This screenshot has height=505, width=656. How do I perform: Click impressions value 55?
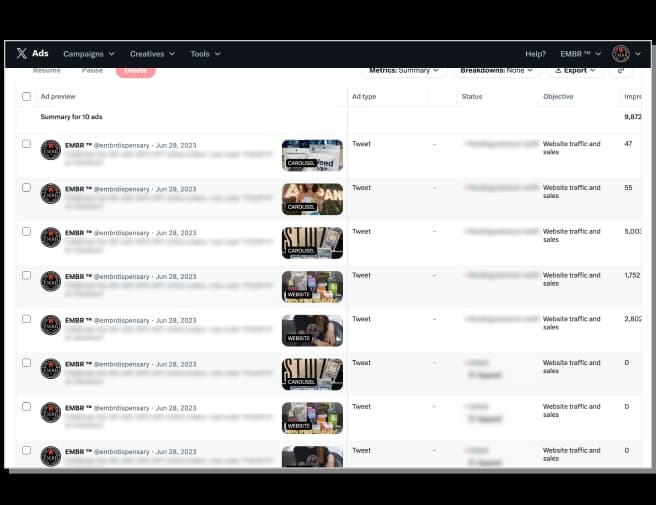[x=628, y=188]
